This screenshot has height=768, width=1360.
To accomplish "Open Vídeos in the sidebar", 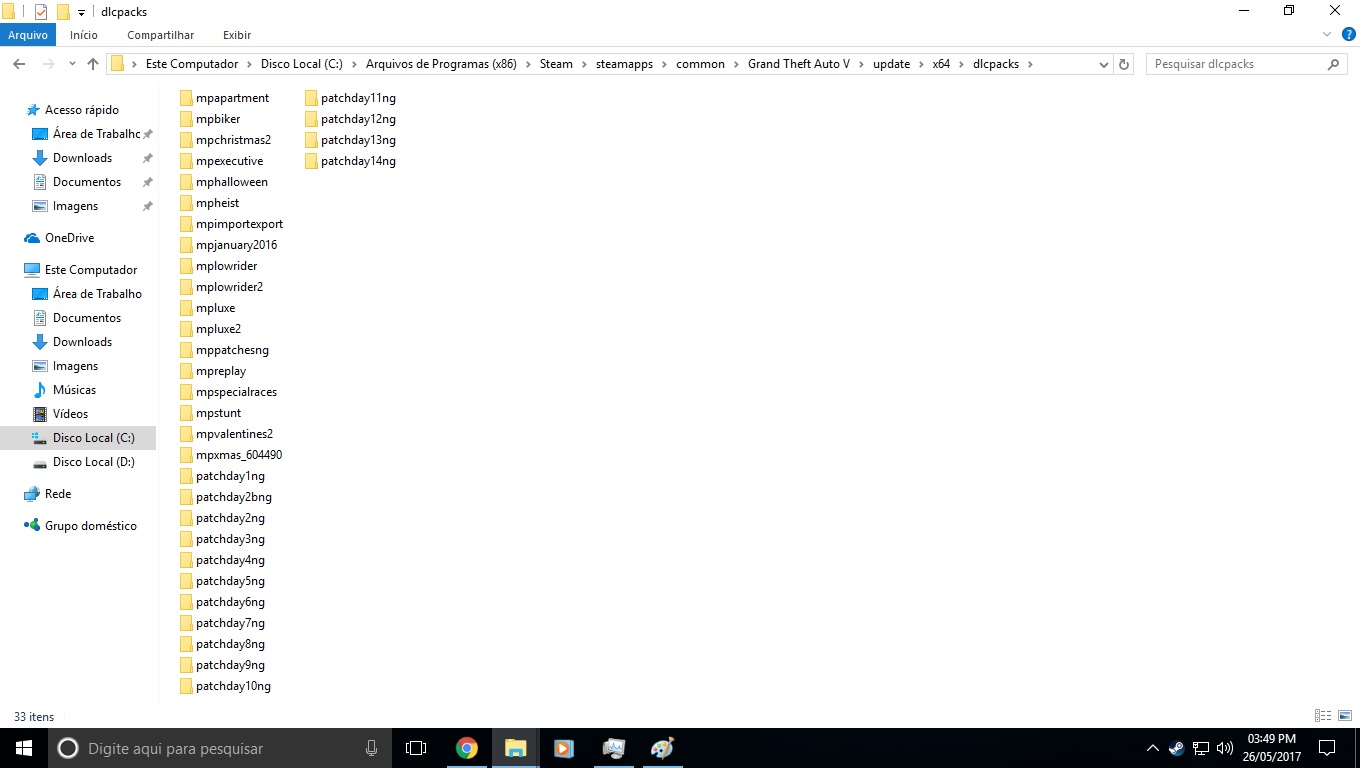I will 70,414.
